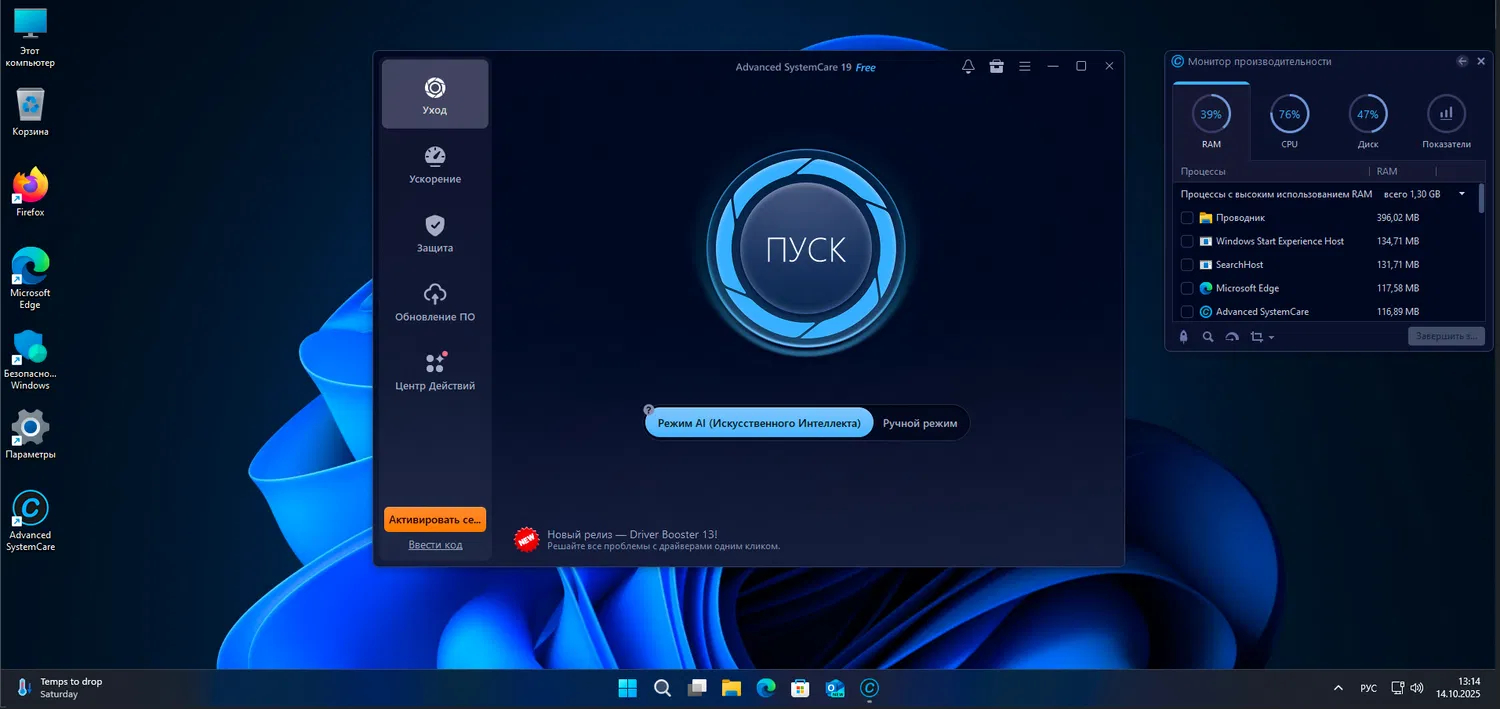Click the red NEW badge by the Driver Booster notice
The image size is (1500, 709).
pos(526,539)
